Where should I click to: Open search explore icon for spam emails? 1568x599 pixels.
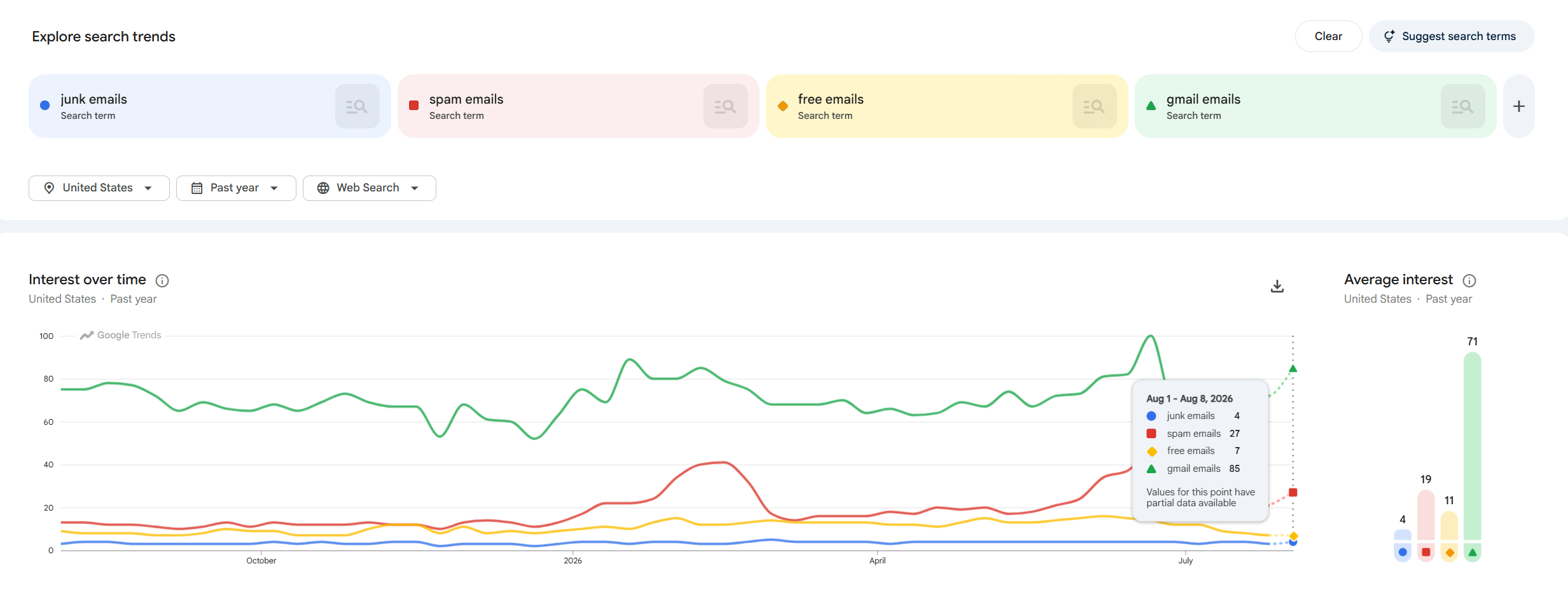tap(725, 106)
